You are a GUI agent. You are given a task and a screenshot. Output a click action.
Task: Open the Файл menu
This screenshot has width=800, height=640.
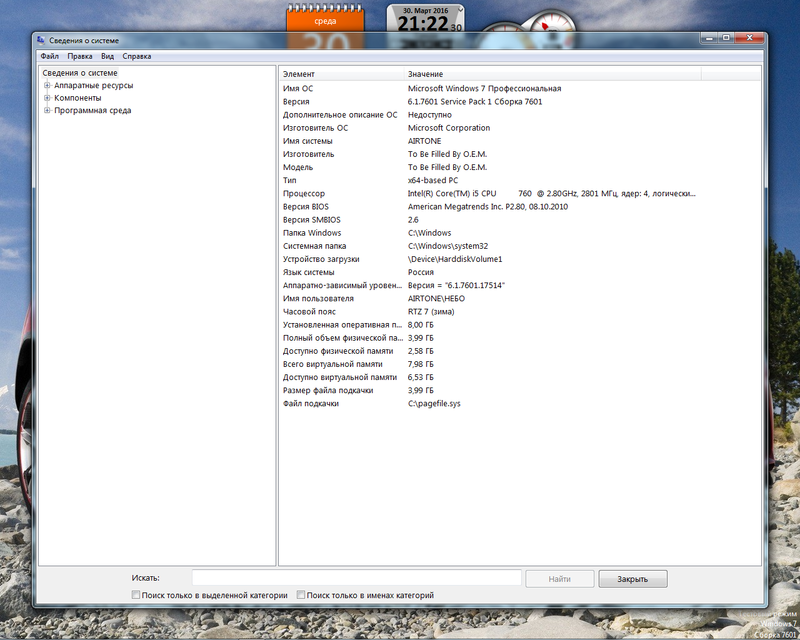click(49, 56)
